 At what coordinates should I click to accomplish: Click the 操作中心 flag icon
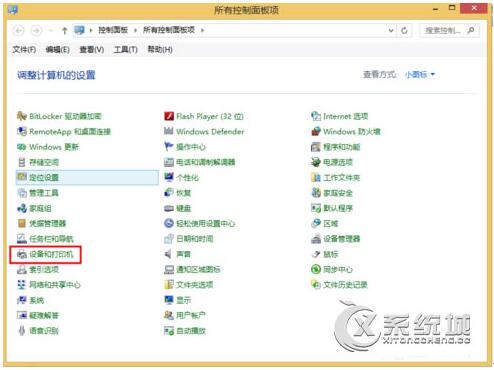(x=169, y=147)
